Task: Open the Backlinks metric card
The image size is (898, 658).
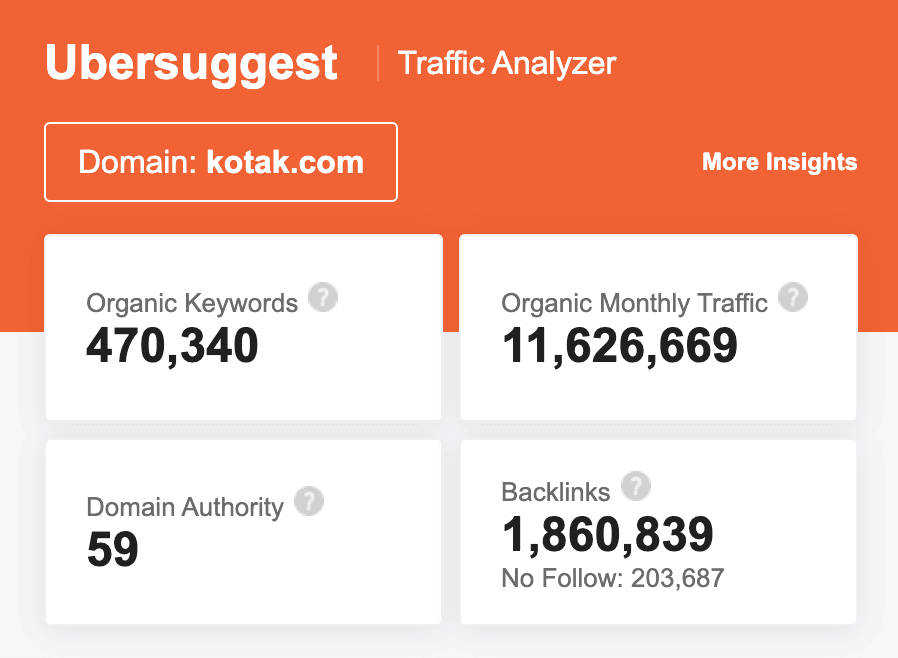Action: (x=658, y=531)
